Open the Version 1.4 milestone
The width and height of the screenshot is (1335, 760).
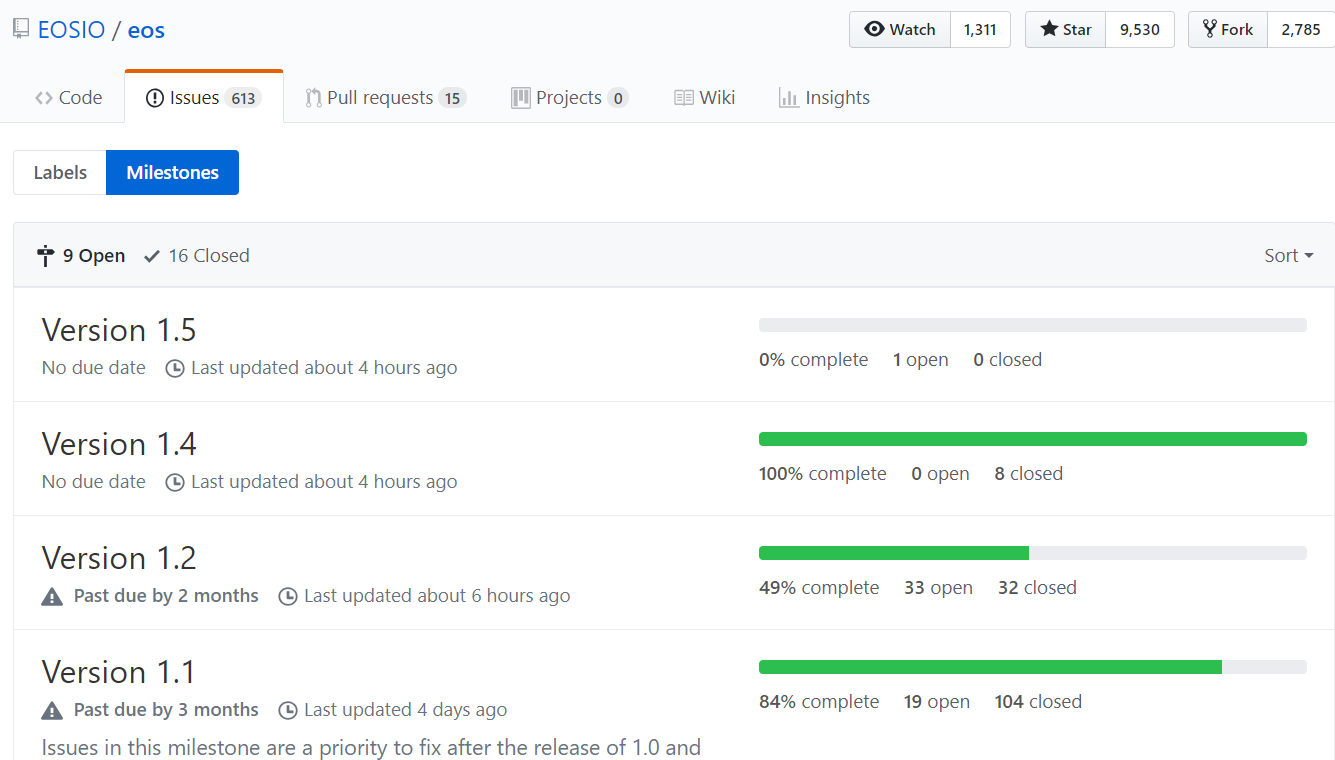coord(119,444)
